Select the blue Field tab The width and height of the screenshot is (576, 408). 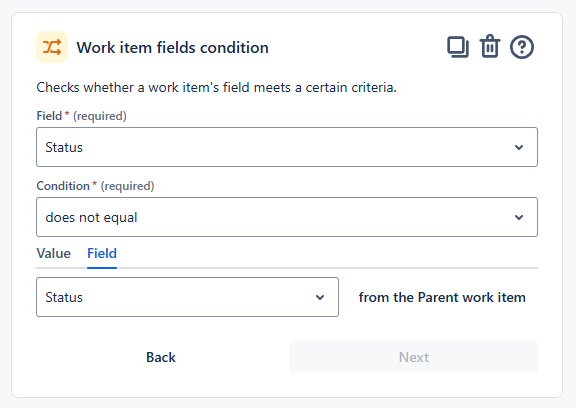click(102, 253)
